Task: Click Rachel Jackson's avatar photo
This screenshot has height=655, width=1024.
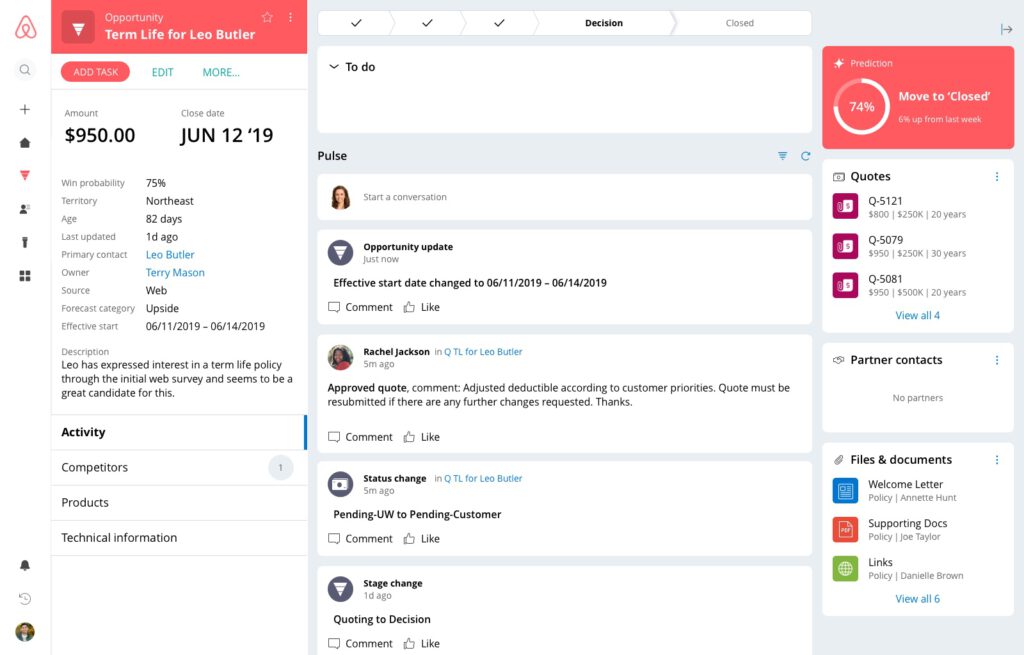Action: click(x=340, y=357)
